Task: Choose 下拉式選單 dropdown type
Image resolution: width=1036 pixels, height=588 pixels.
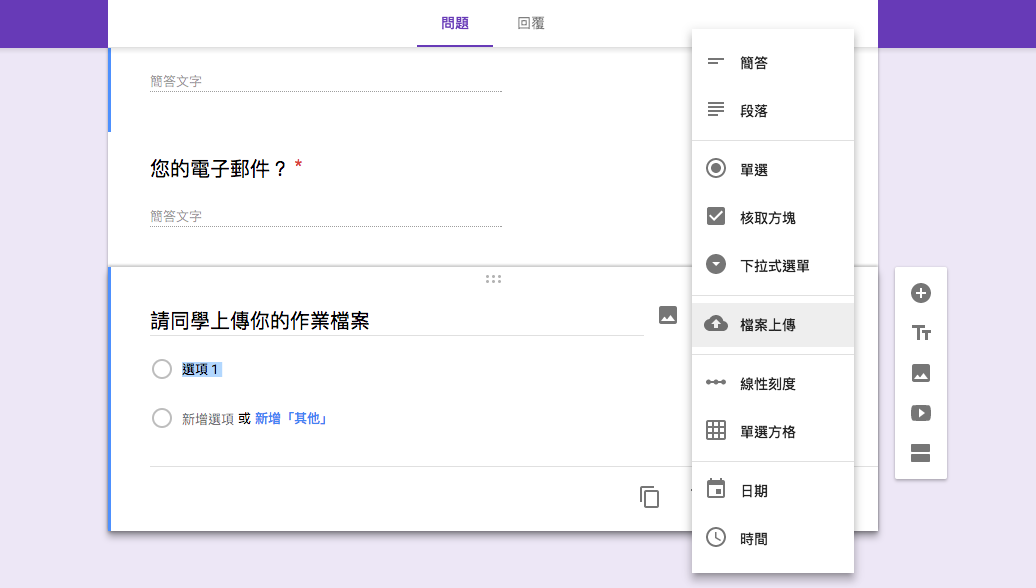Action: pos(772,266)
